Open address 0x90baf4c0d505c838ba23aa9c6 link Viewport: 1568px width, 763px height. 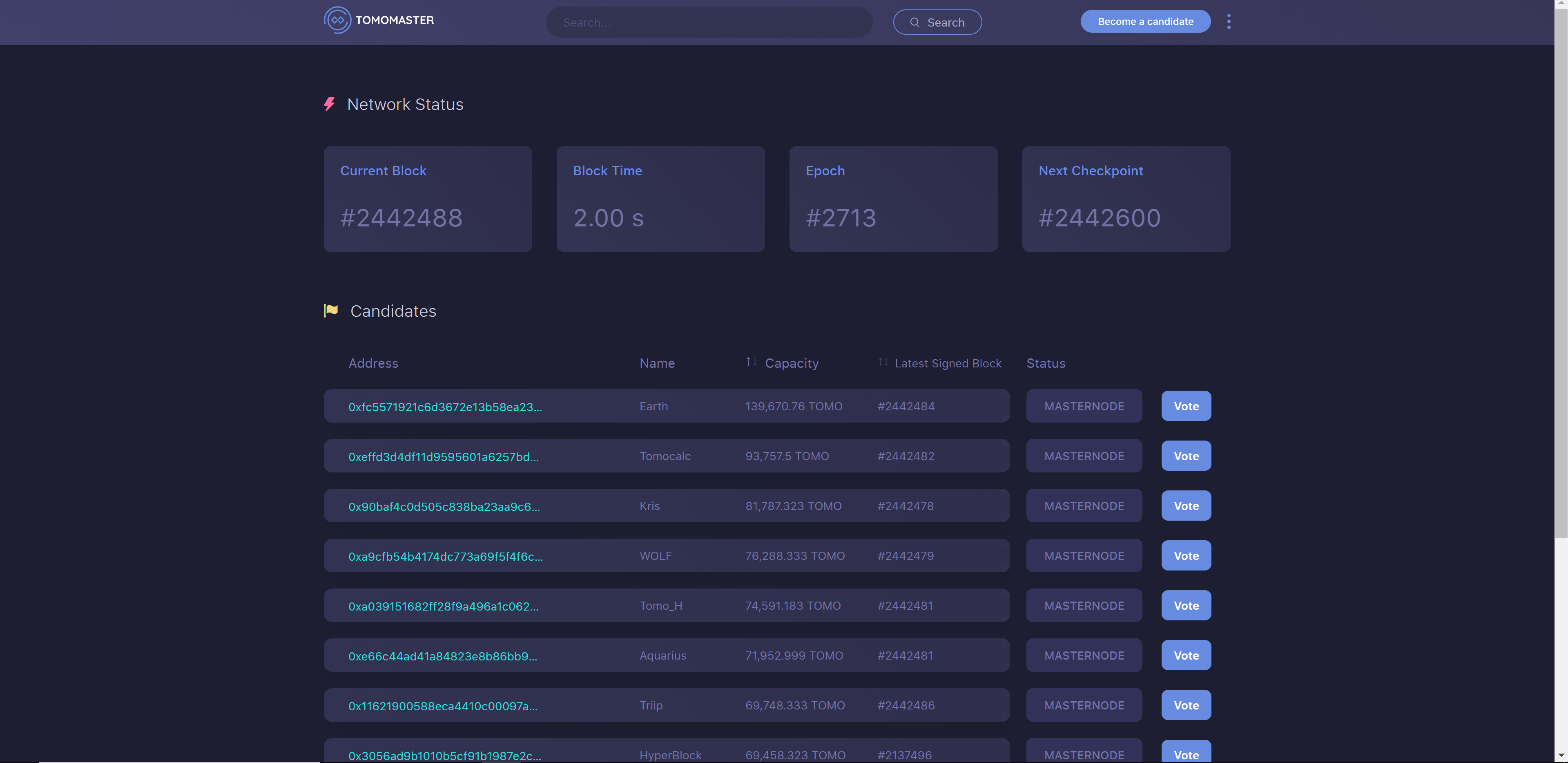click(x=444, y=507)
